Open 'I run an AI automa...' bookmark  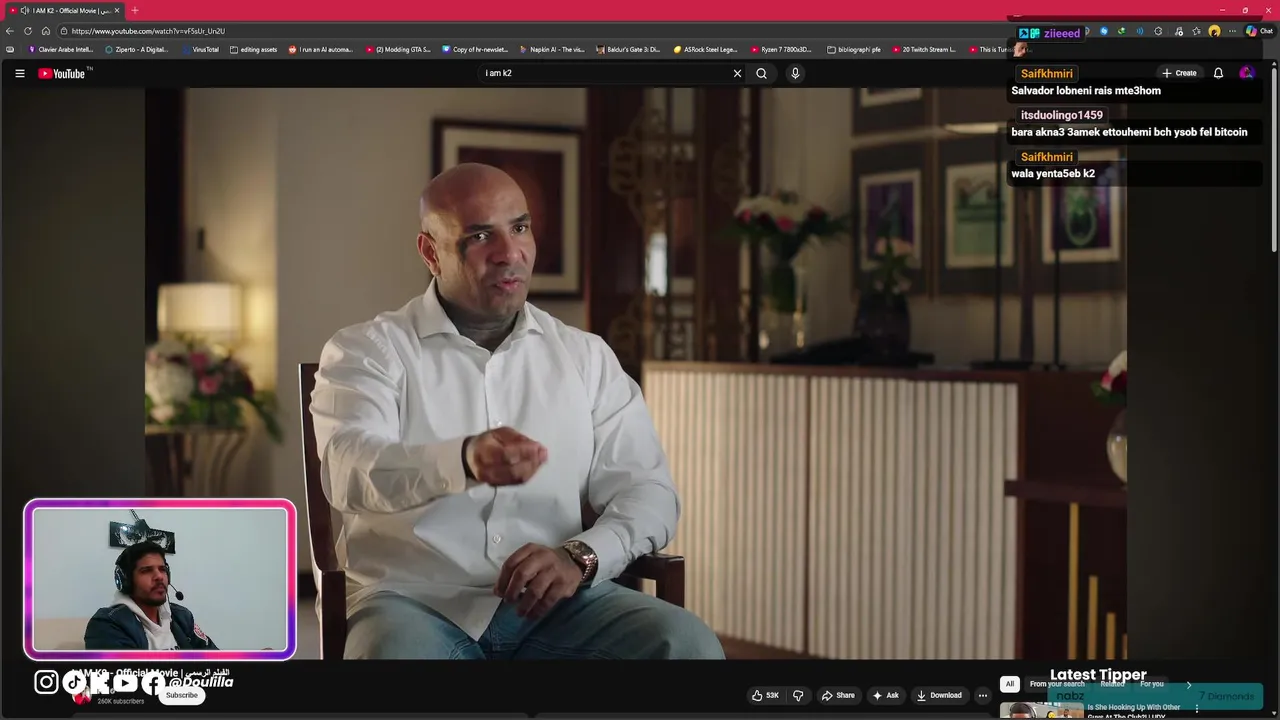(x=321, y=49)
